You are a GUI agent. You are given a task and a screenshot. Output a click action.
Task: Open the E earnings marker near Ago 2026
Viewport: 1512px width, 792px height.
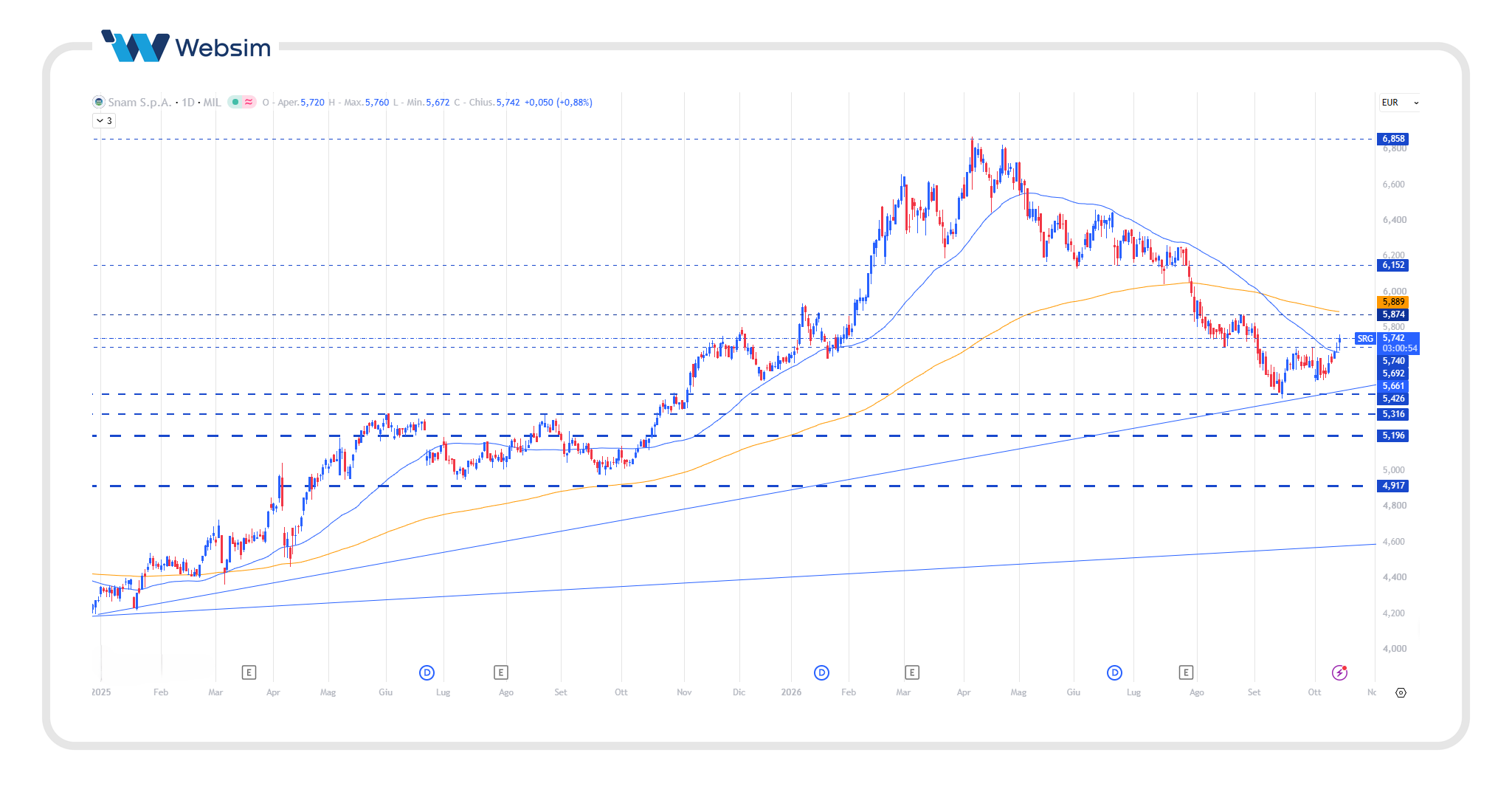1186,672
